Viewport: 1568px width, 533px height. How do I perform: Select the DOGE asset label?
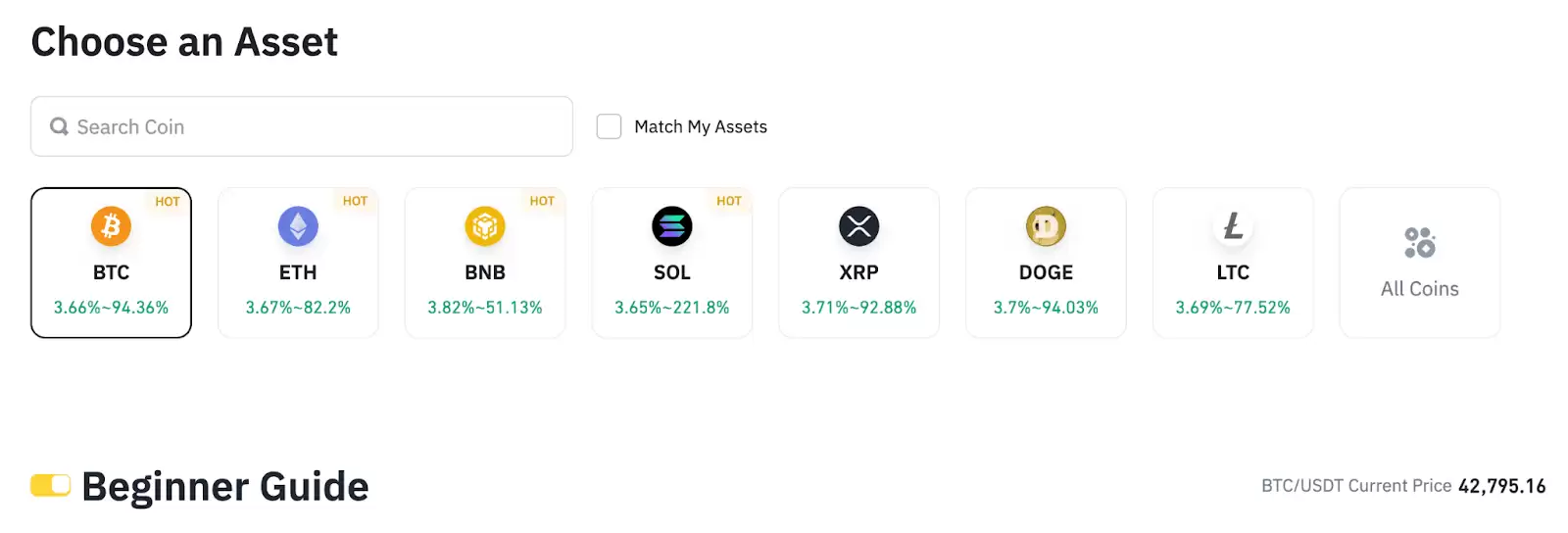(x=1046, y=272)
